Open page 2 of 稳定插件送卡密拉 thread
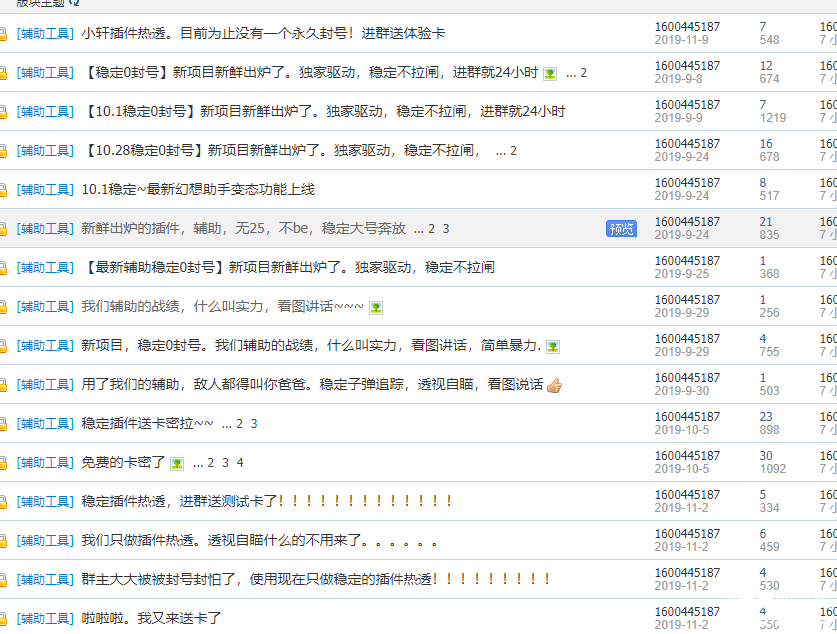The height and width of the screenshot is (634, 837). [240, 424]
